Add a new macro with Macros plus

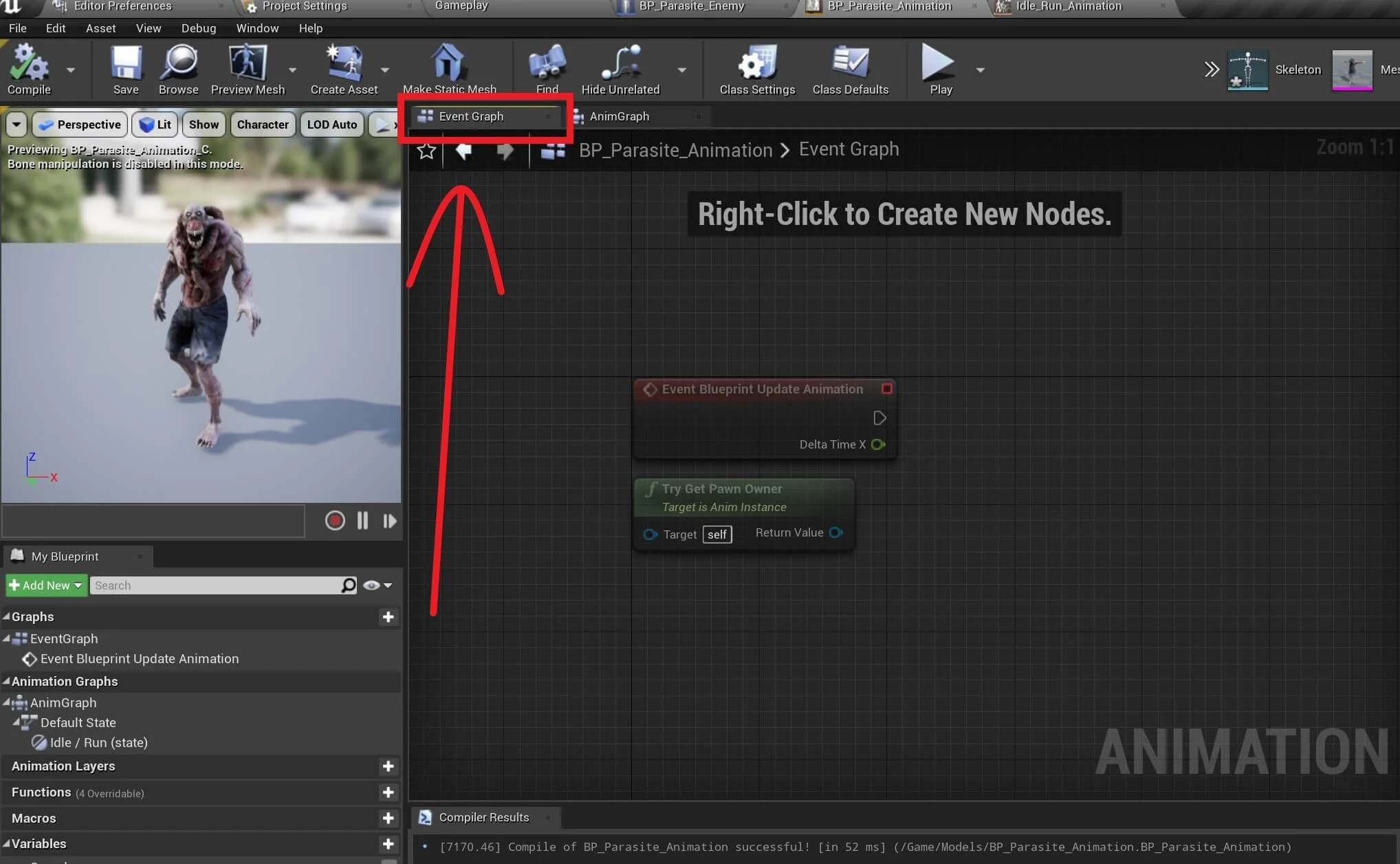coord(388,818)
